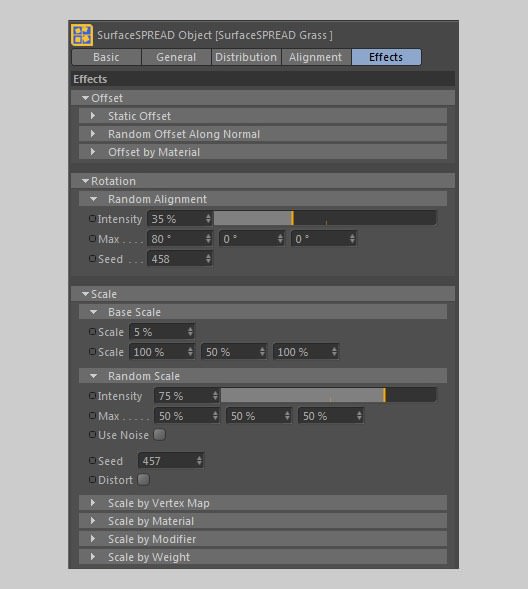Open the Alignment tab

pos(316,57)
